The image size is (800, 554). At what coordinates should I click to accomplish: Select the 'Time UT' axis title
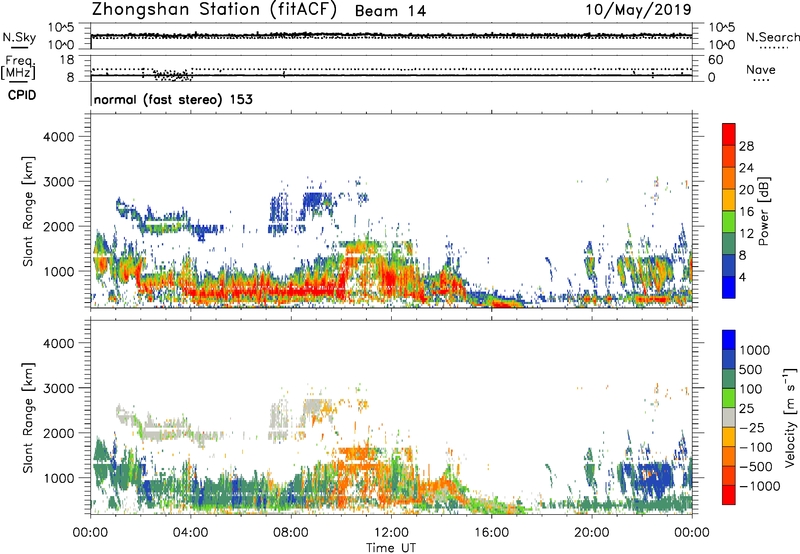click(x=391, y=548)
